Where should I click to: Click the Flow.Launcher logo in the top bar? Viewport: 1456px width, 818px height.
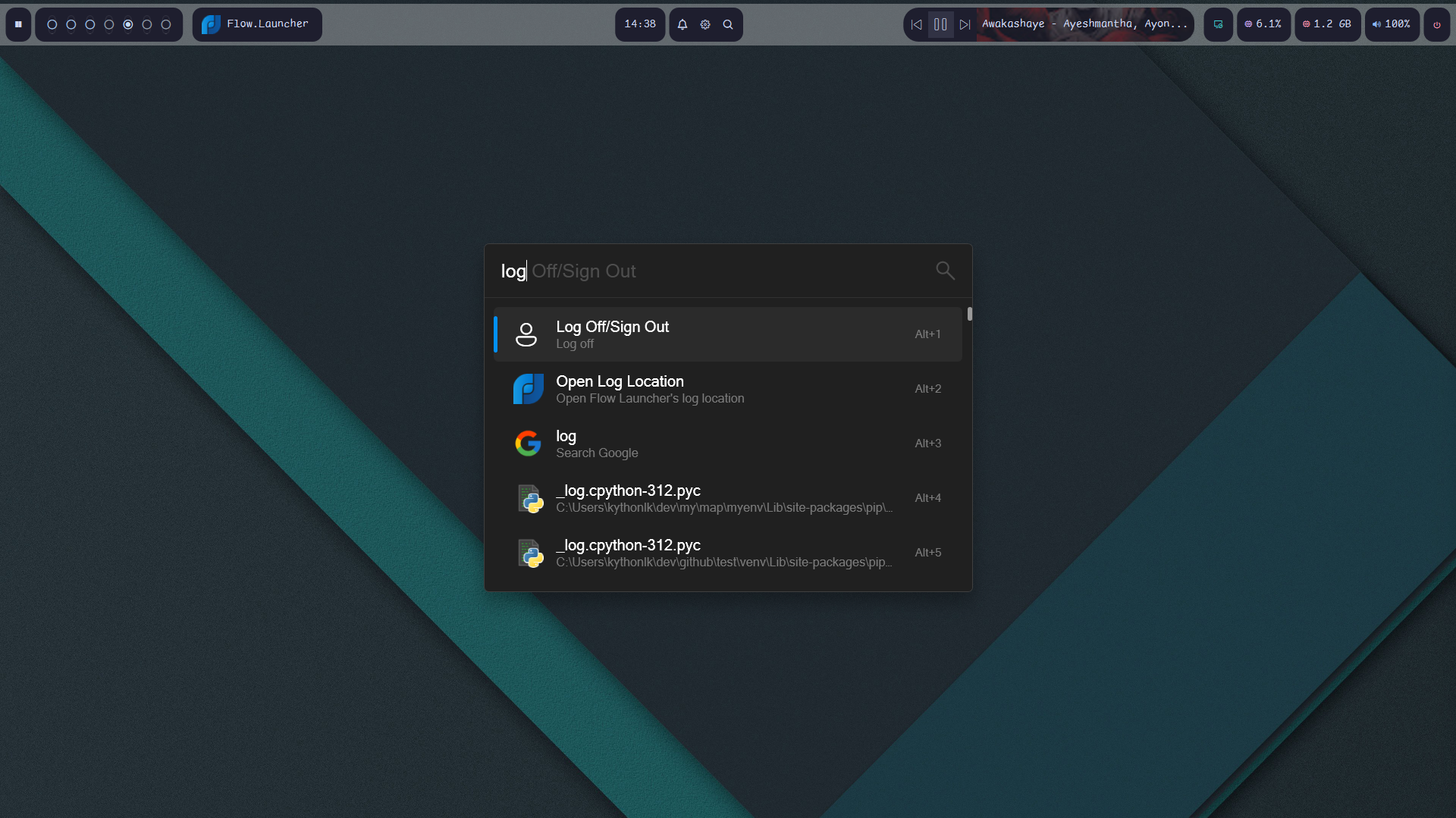coord(210,24)
